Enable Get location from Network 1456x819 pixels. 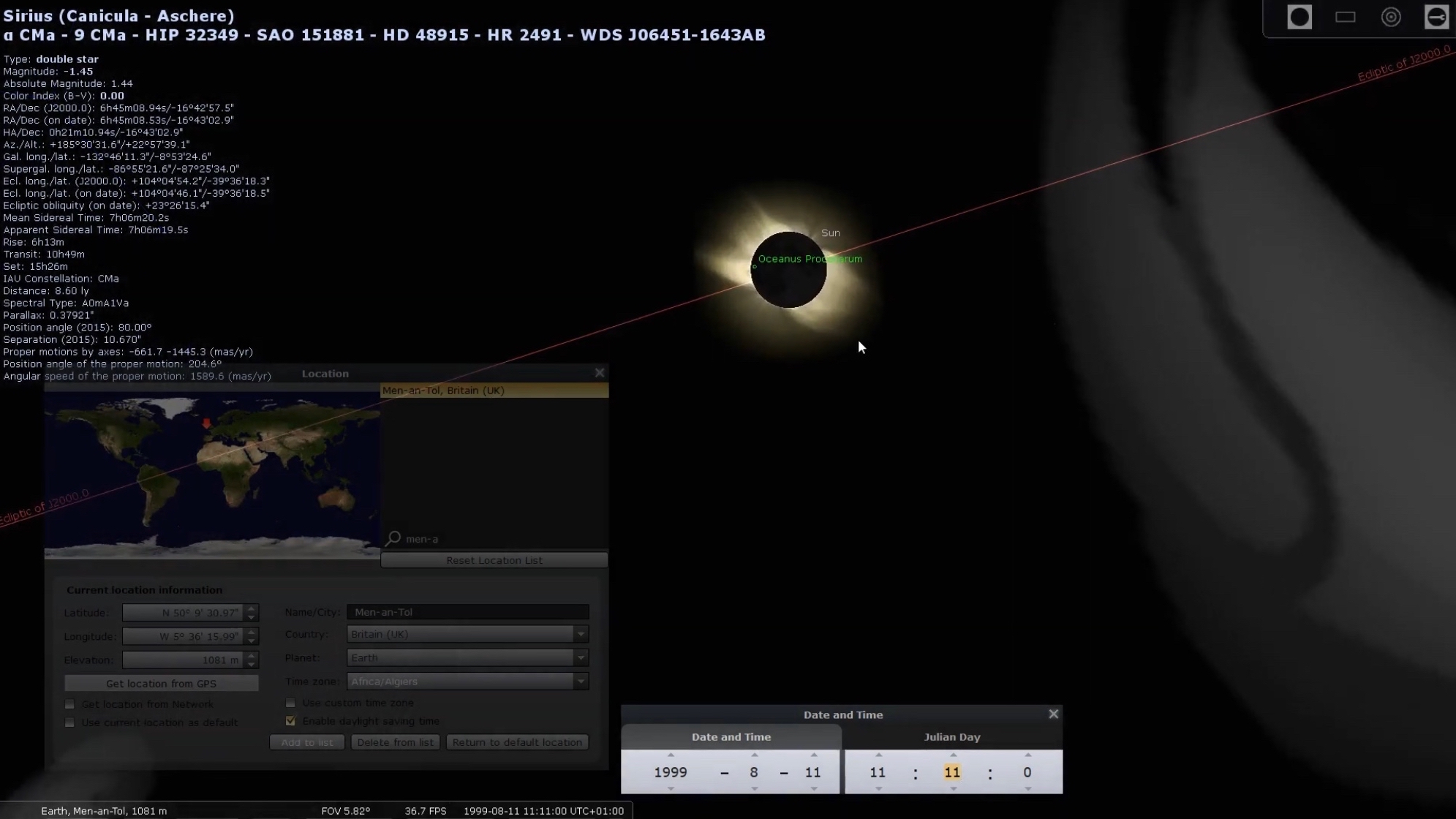point(70,704)
